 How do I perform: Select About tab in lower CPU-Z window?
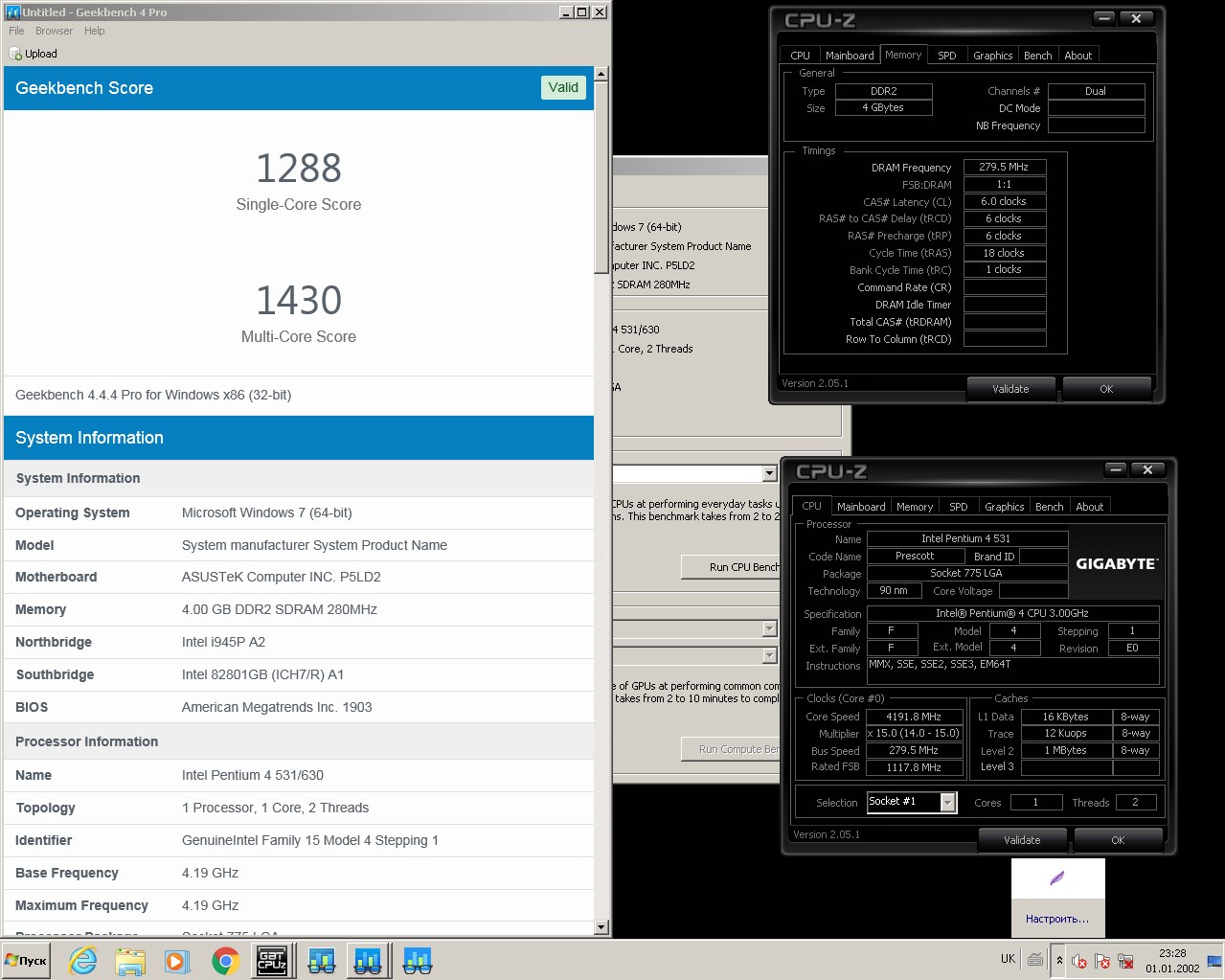(1090, 507)
